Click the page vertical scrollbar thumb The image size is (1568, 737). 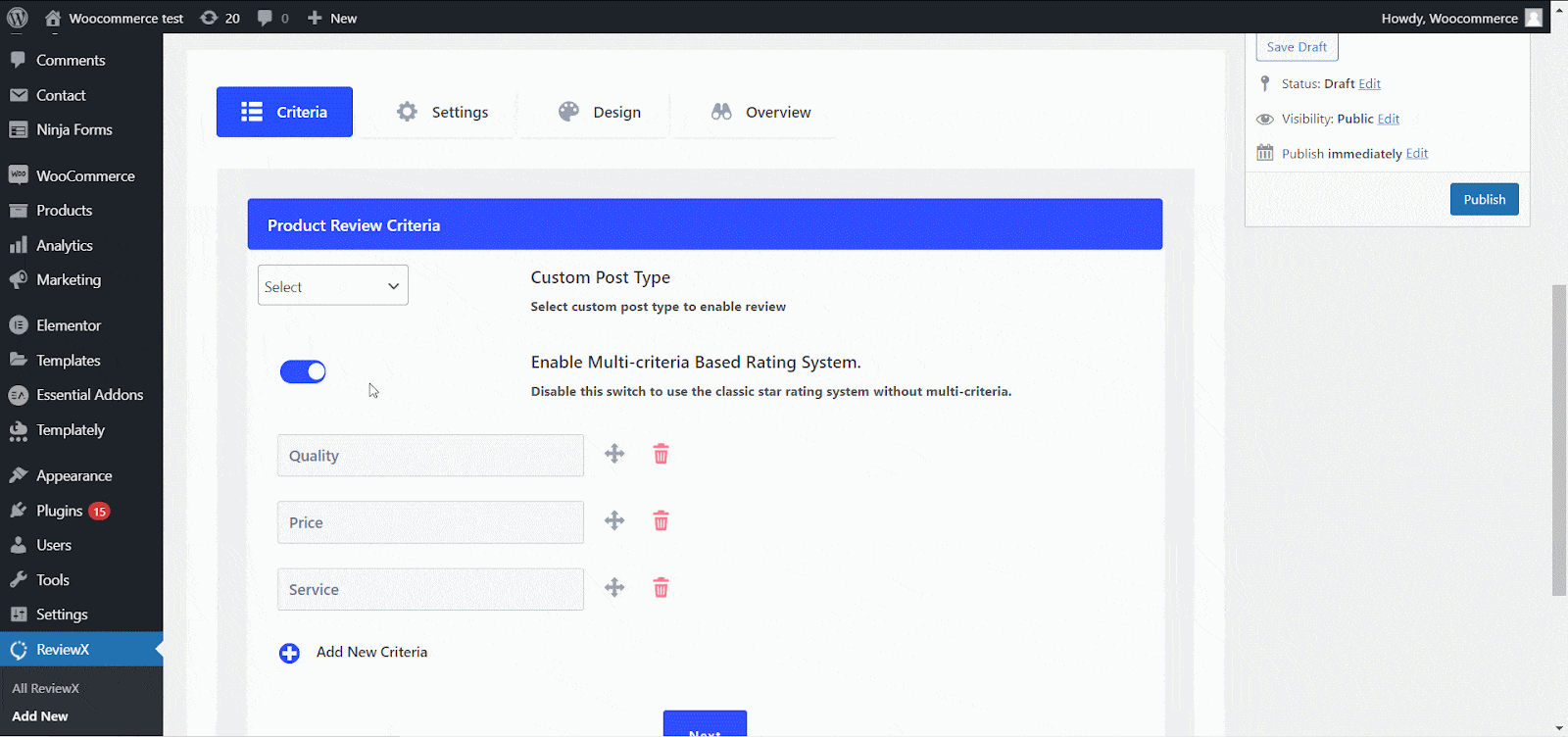pos(1558,439)
